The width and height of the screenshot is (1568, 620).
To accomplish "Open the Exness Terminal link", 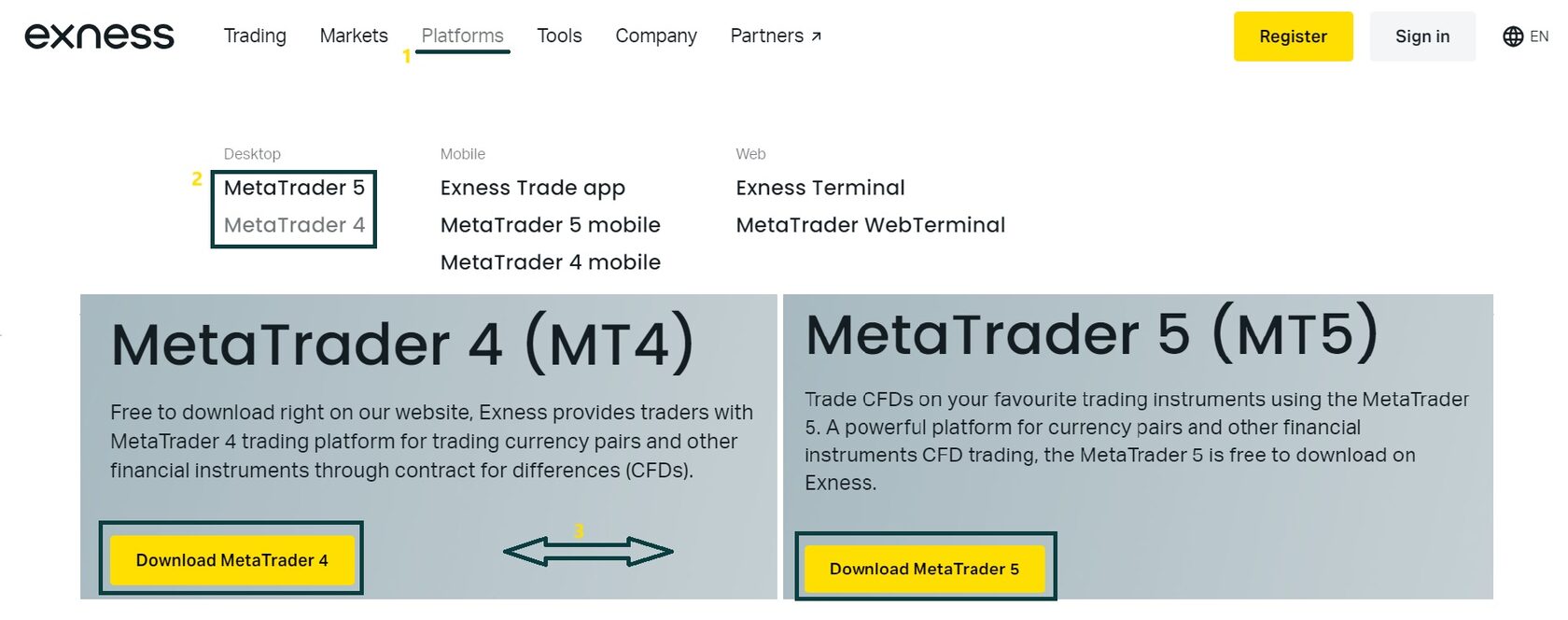I will point(819,188).
